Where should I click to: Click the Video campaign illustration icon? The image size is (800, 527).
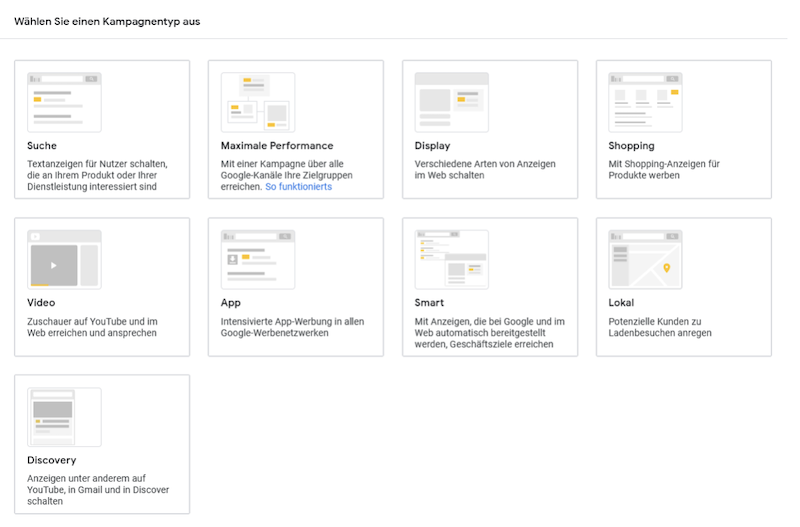point(64,260)
